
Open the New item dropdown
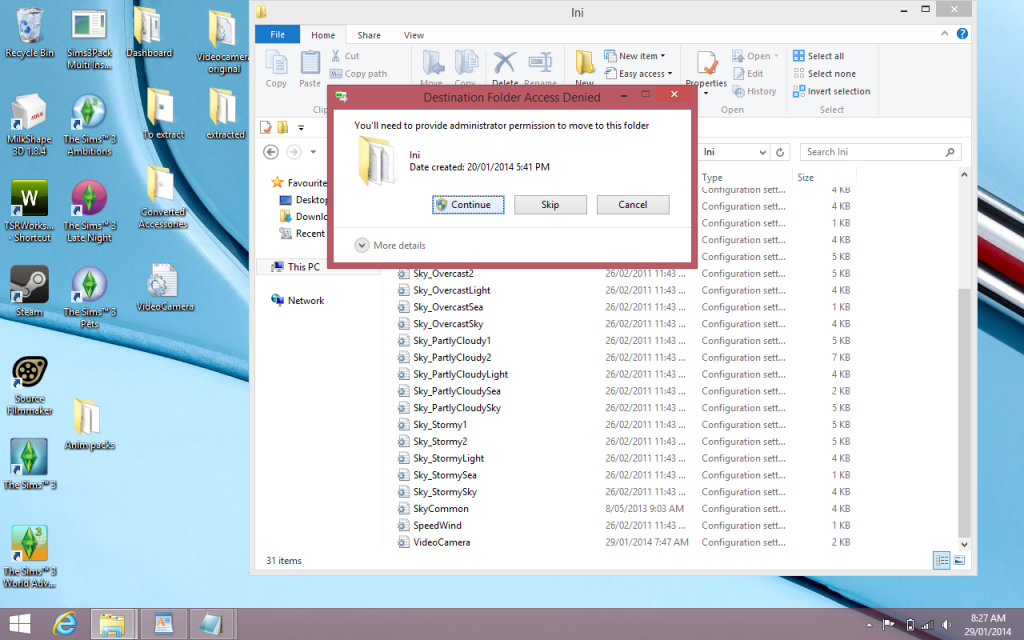pyautogui.click(x=635, y=56)
